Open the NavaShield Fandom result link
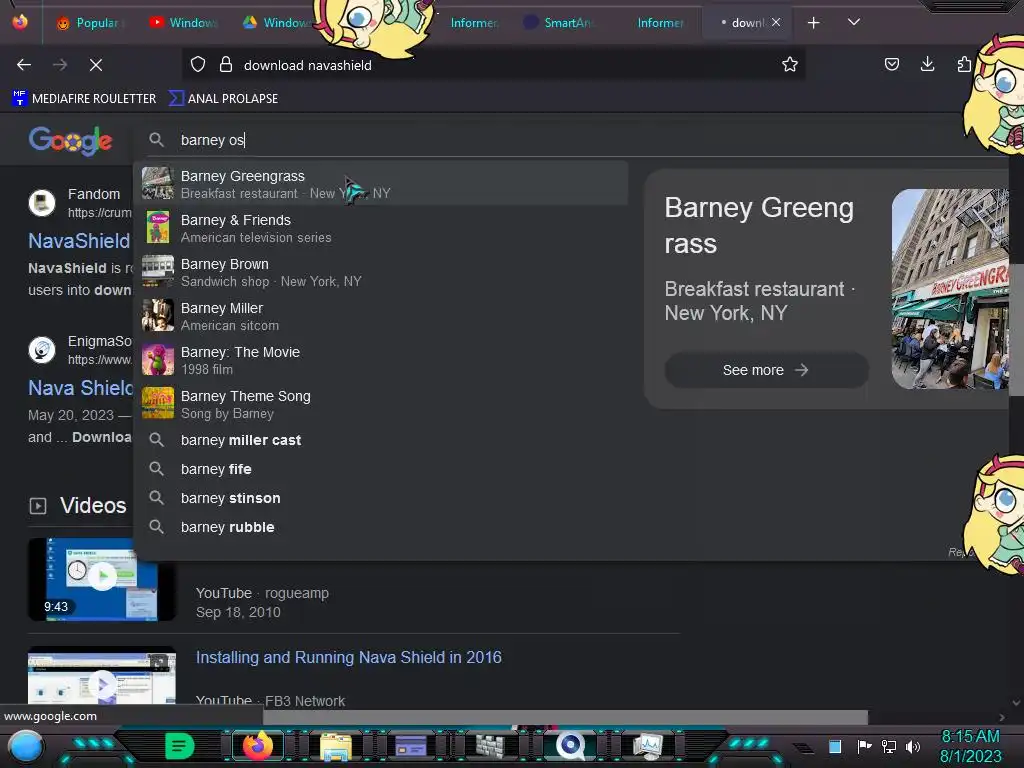The height and width of the screenshot is (768, 1024). click(79, 241)
